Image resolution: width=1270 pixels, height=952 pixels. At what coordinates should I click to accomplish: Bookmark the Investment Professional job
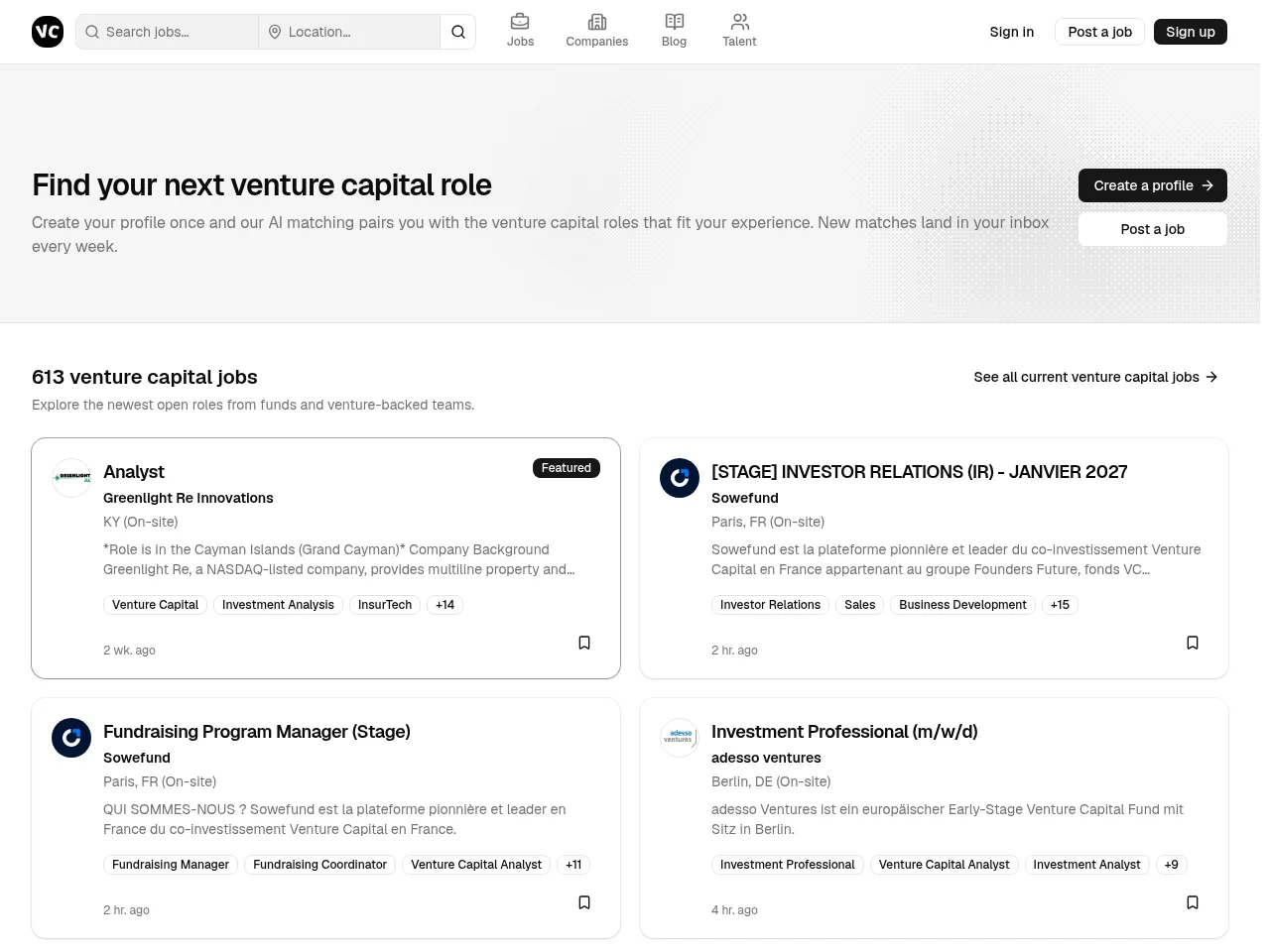1193,902
